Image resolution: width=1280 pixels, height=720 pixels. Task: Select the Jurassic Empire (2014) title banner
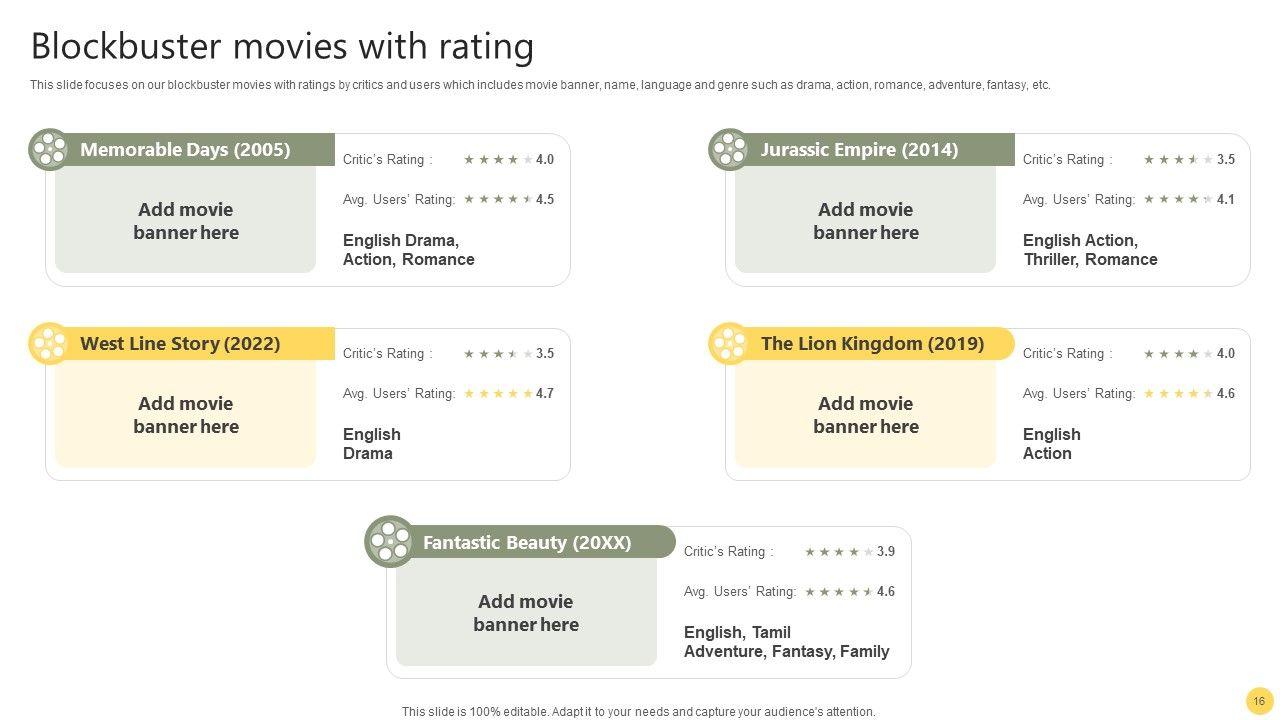pos(860,150)
